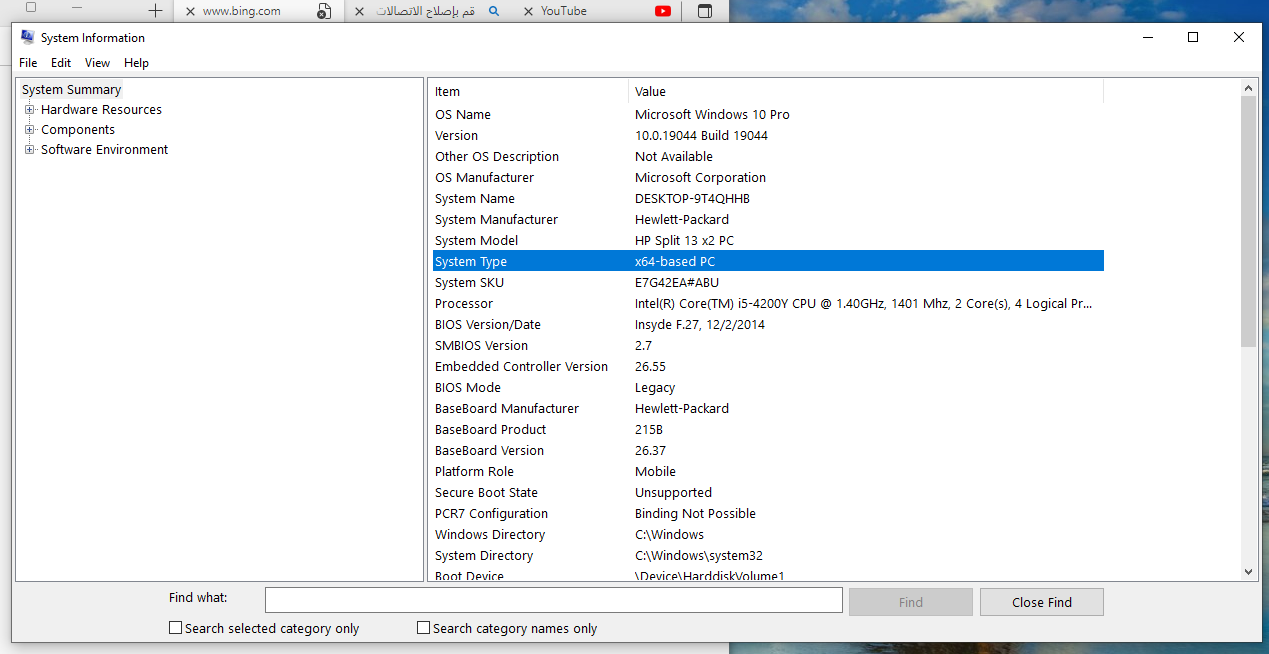Select the 'SMBIOS Version' item
Viewport: 1269px width, 654px height.
click(481, 346)
